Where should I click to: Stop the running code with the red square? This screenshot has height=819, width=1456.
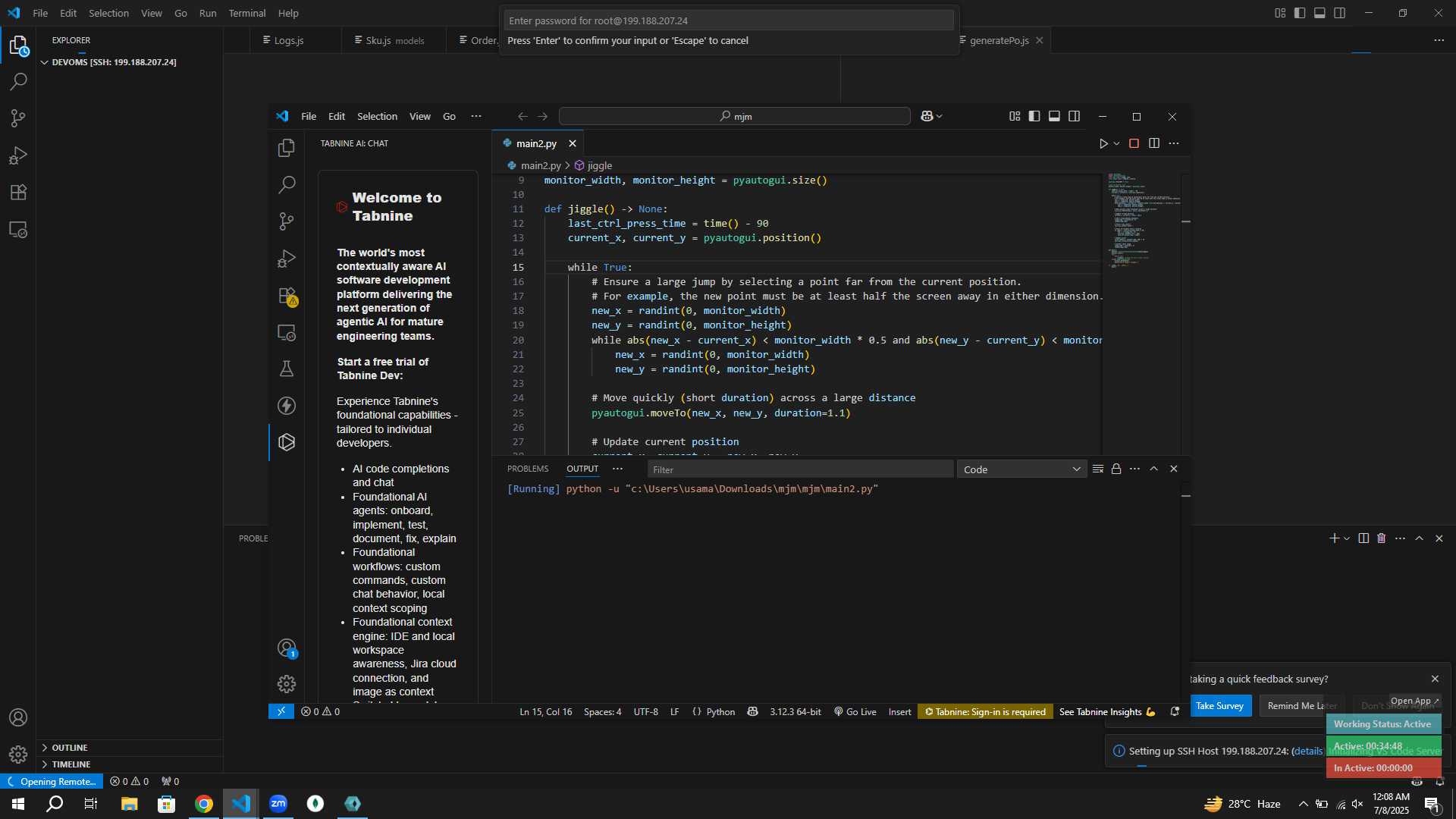1134,143
